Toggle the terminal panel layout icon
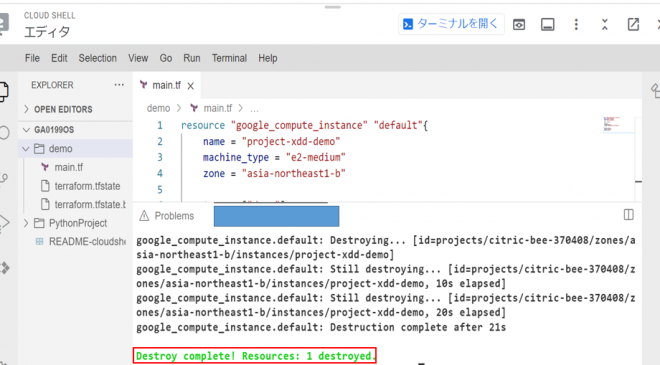The width and height of the screenshot is (660, 365). pyautogui.click(x=547, y=25)
